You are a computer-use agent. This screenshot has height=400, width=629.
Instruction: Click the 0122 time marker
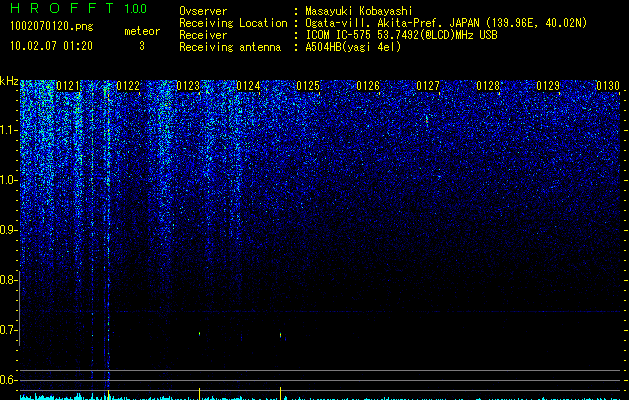pos(128,86)
